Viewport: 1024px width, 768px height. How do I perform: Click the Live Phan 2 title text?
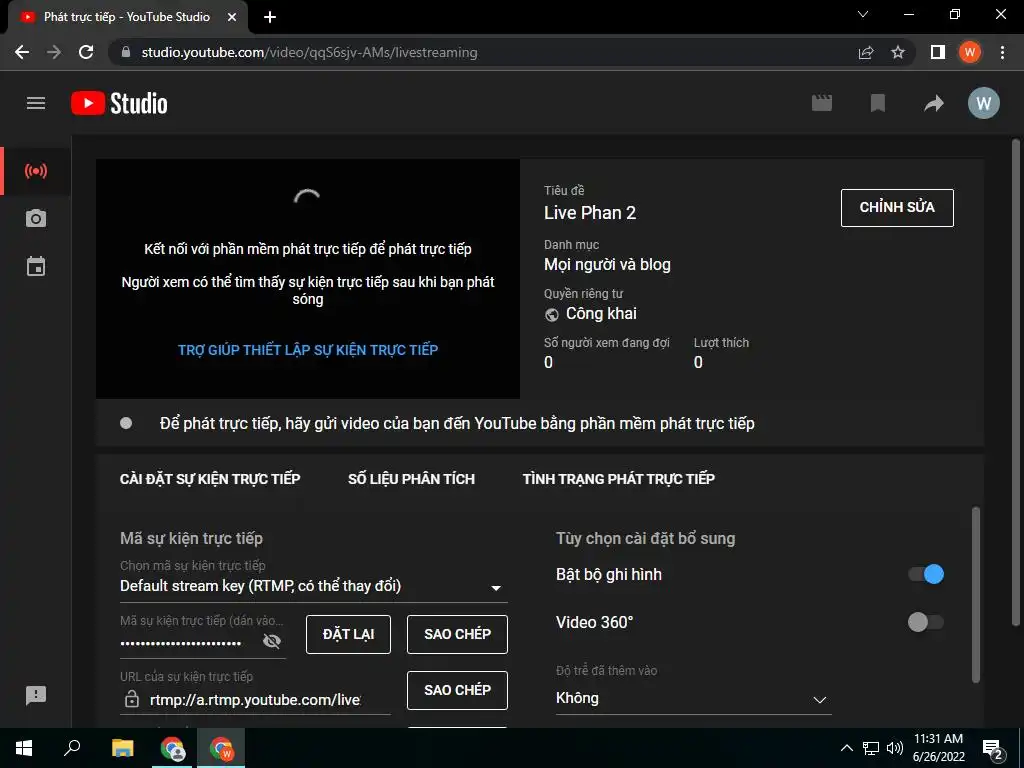(x=590, y=213)
